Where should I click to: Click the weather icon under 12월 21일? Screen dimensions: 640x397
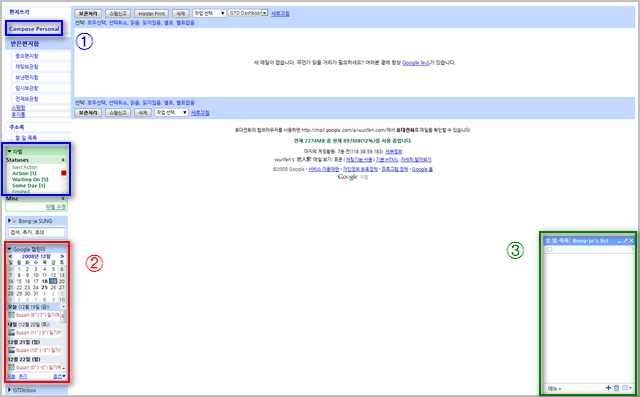(x=11, y=350)
